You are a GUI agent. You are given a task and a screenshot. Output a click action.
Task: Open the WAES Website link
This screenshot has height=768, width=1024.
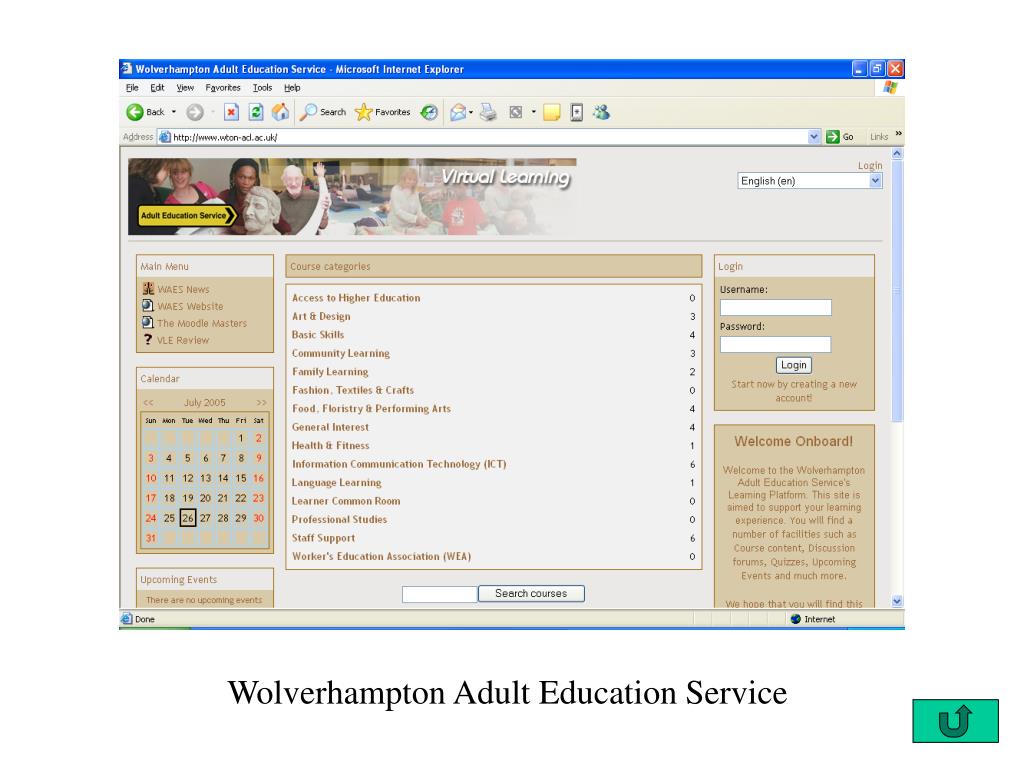pos(190,306)
